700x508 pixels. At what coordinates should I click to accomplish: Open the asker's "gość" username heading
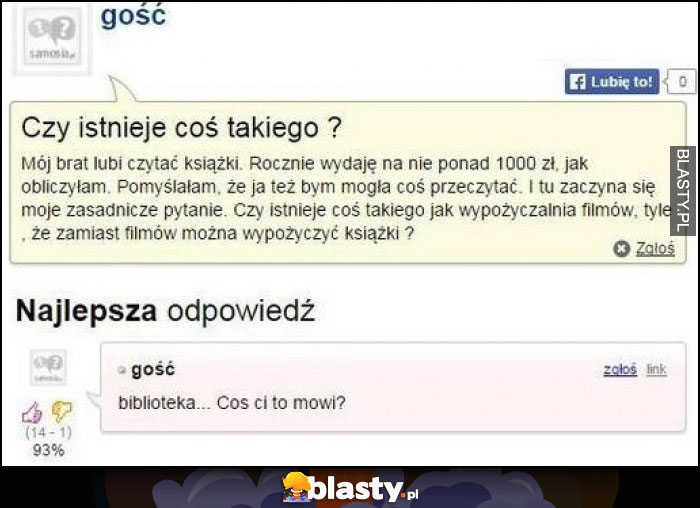coord(133,17)
